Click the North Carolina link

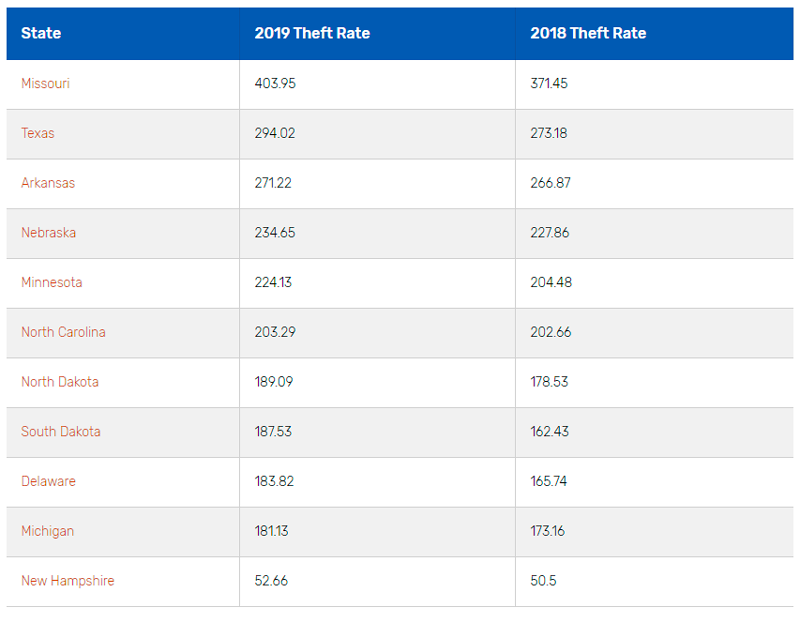point(63,332)
